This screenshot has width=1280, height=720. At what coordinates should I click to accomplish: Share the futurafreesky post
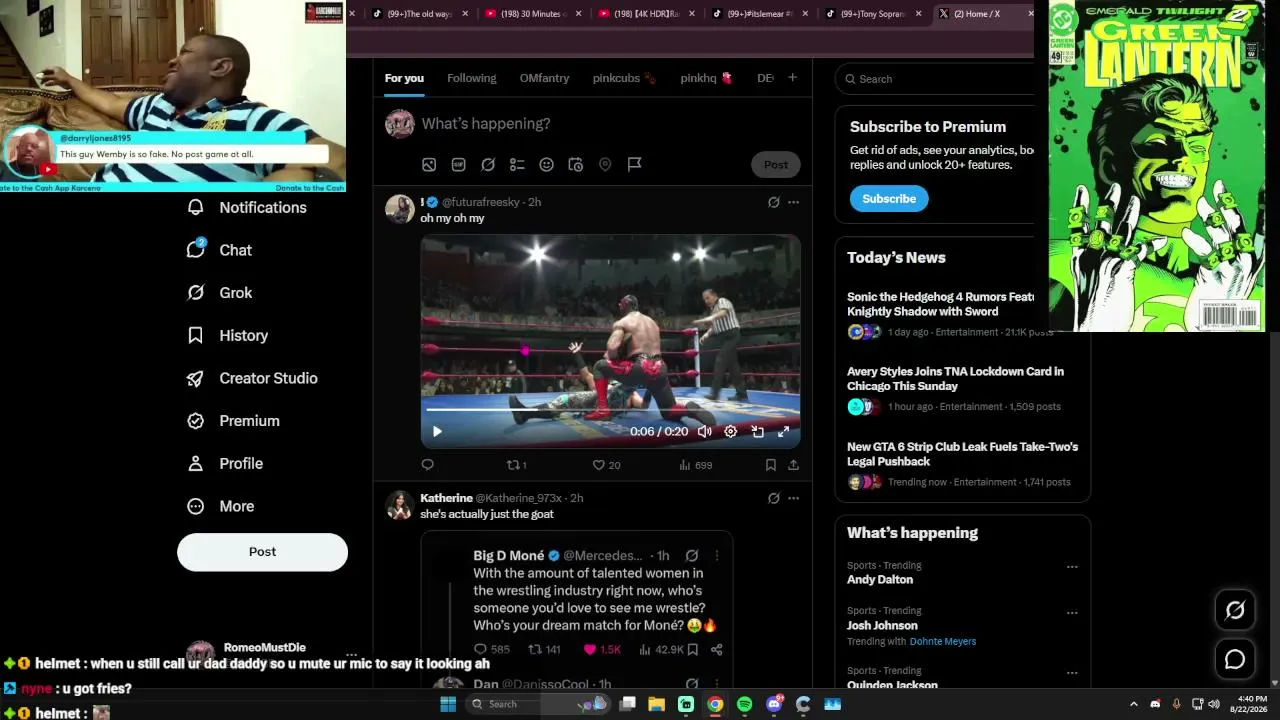click(x=793, y=465)
